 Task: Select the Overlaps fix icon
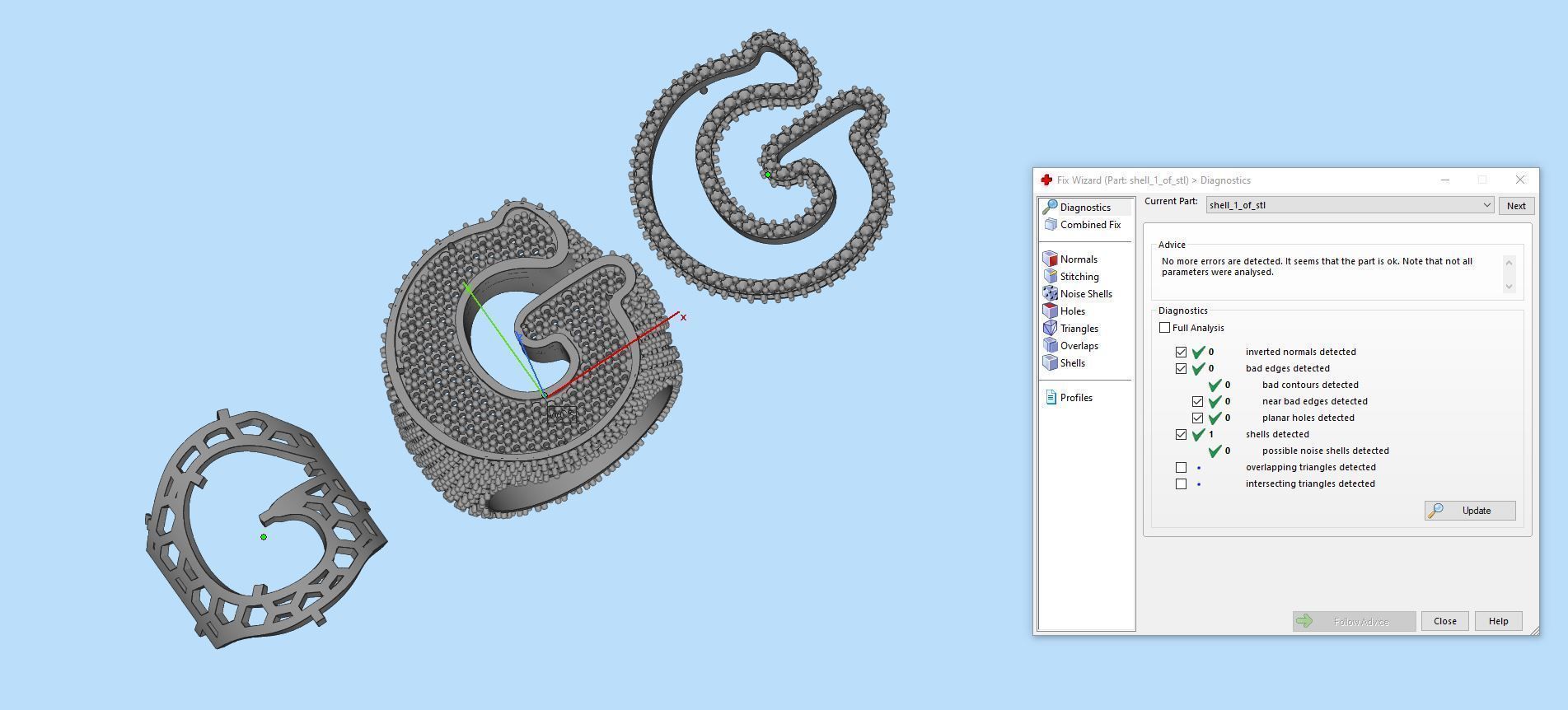pyautogui.click(x=1050, y=346)
